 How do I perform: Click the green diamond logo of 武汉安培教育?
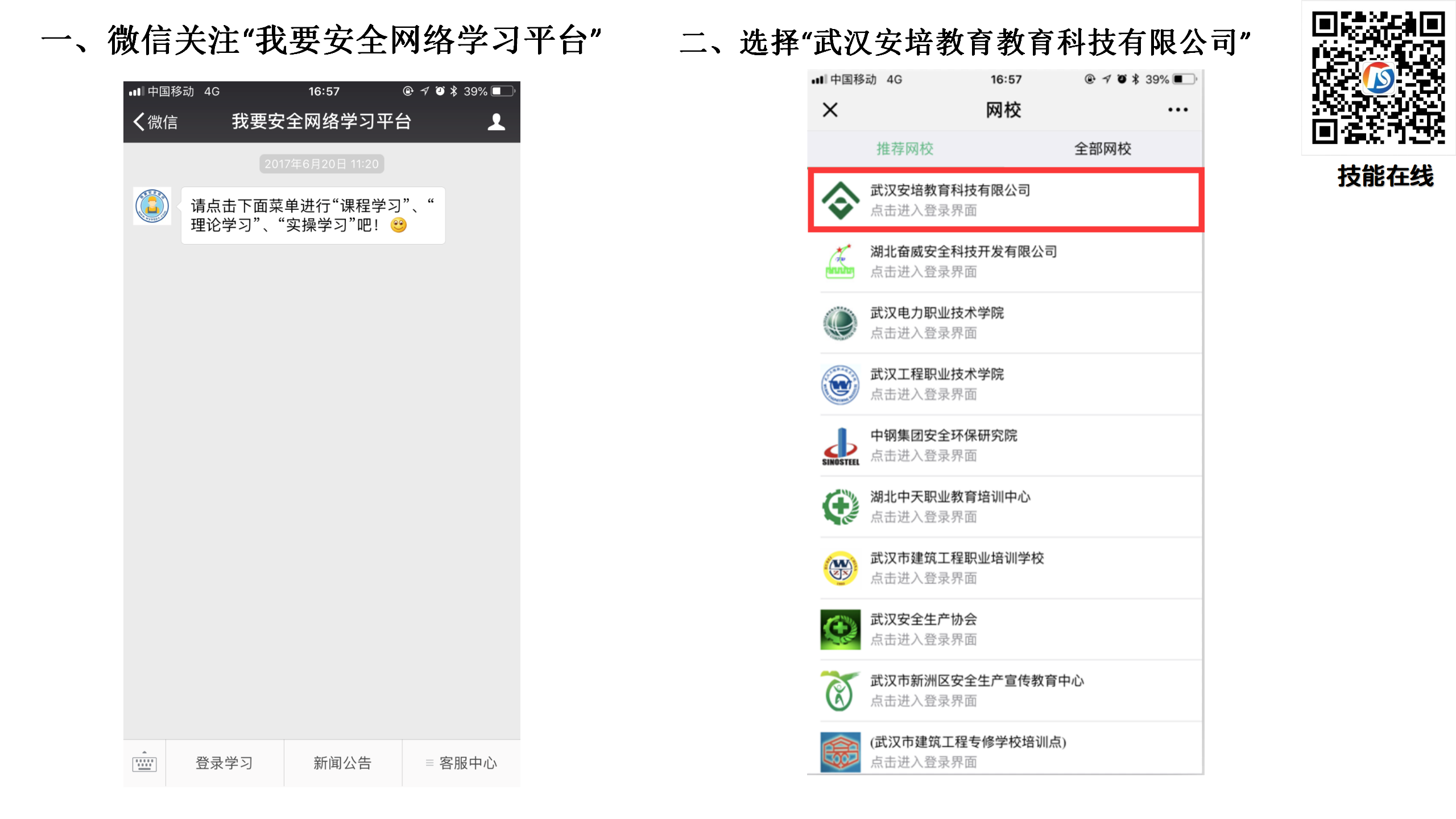840,200
